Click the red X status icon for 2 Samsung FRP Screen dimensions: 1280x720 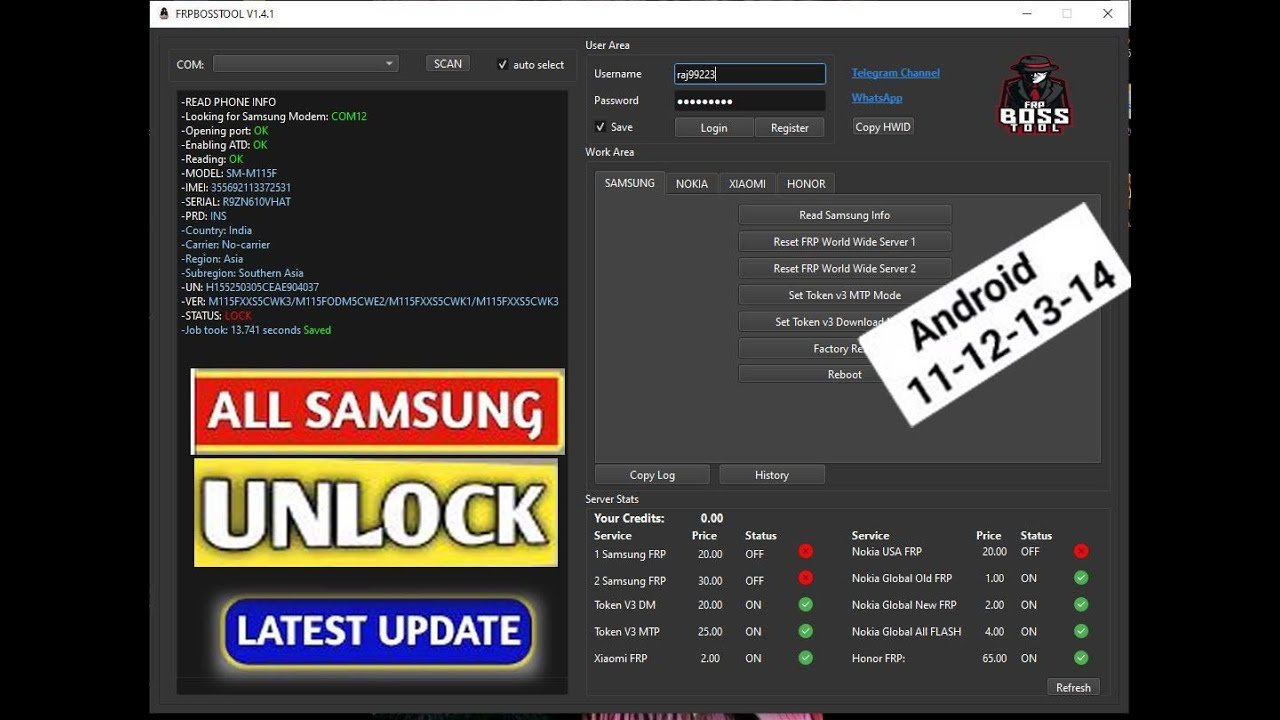pos(805,578)
